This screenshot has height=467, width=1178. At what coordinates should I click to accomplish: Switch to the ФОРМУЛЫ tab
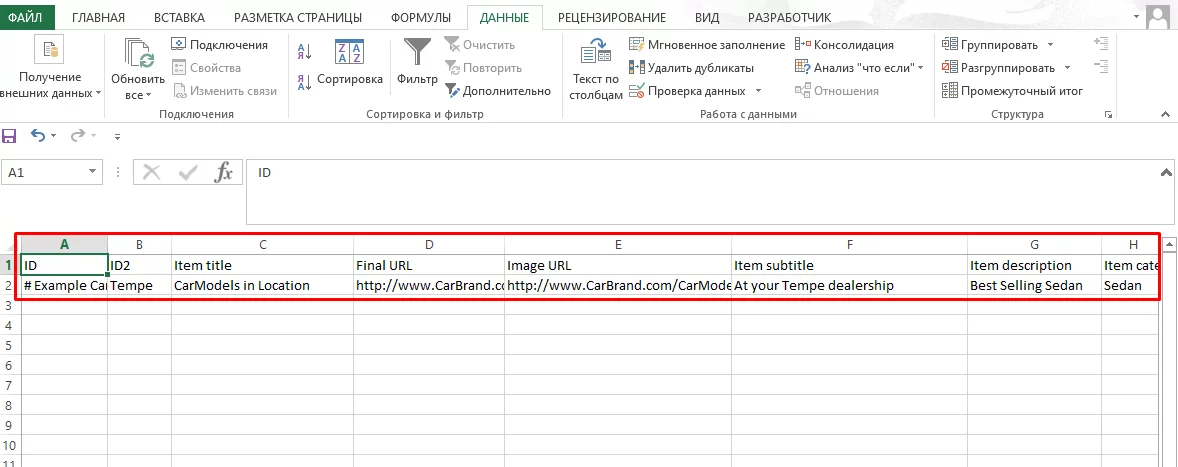click(421, 17)
